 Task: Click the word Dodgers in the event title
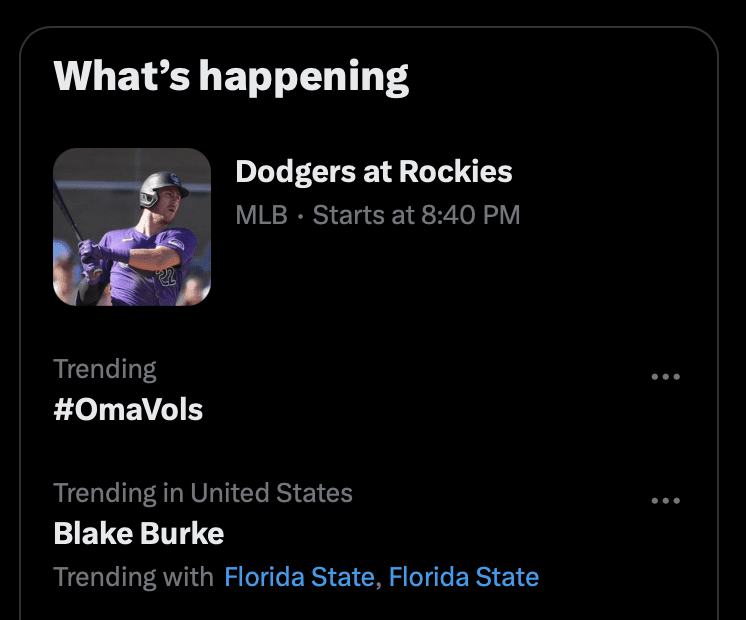291,172
